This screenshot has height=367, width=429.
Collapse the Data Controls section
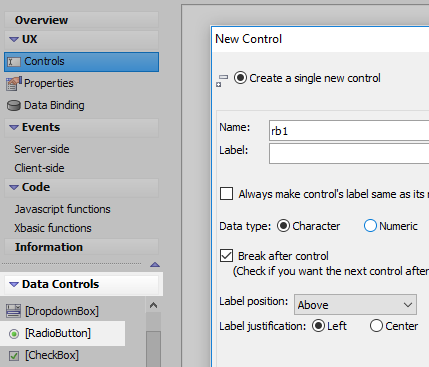(x=14, y=284)
